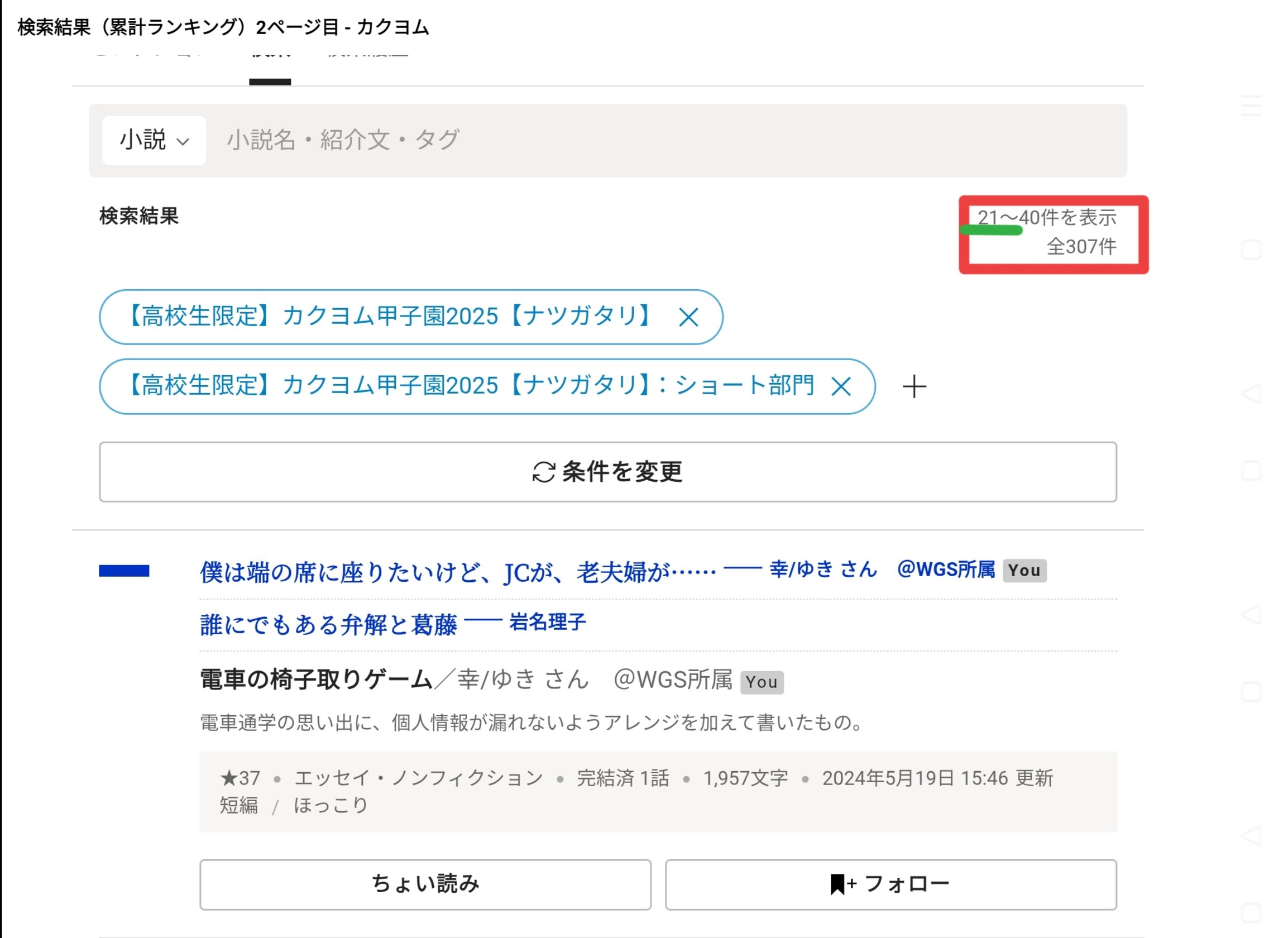Remove the ショート部門 filter chip with X
The height and width of the screenshot is (938, 1288).
(x=840, y=387)
